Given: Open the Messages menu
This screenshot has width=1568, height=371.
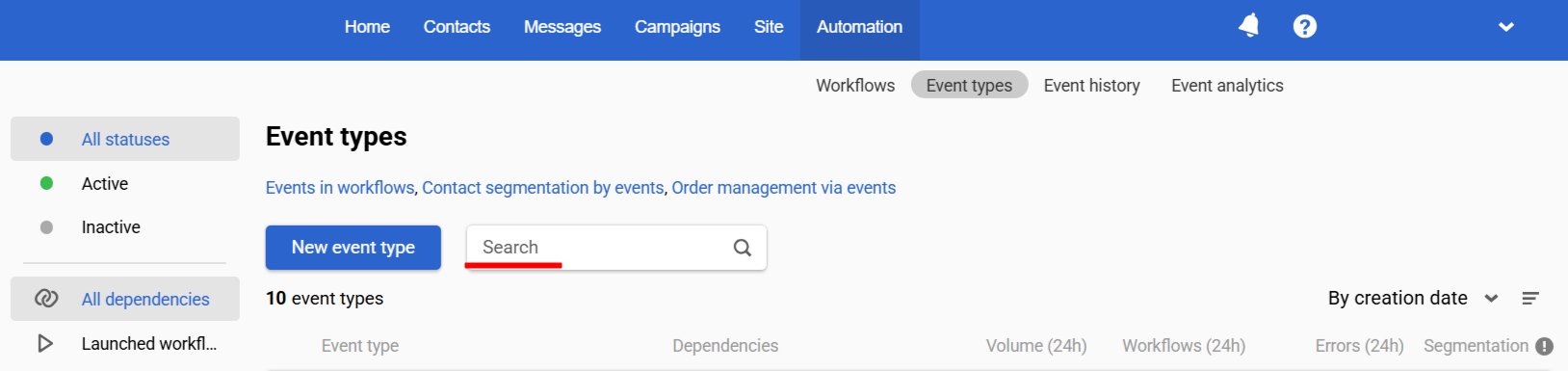Looking at the screenshot, I should [x=562, y=27].
